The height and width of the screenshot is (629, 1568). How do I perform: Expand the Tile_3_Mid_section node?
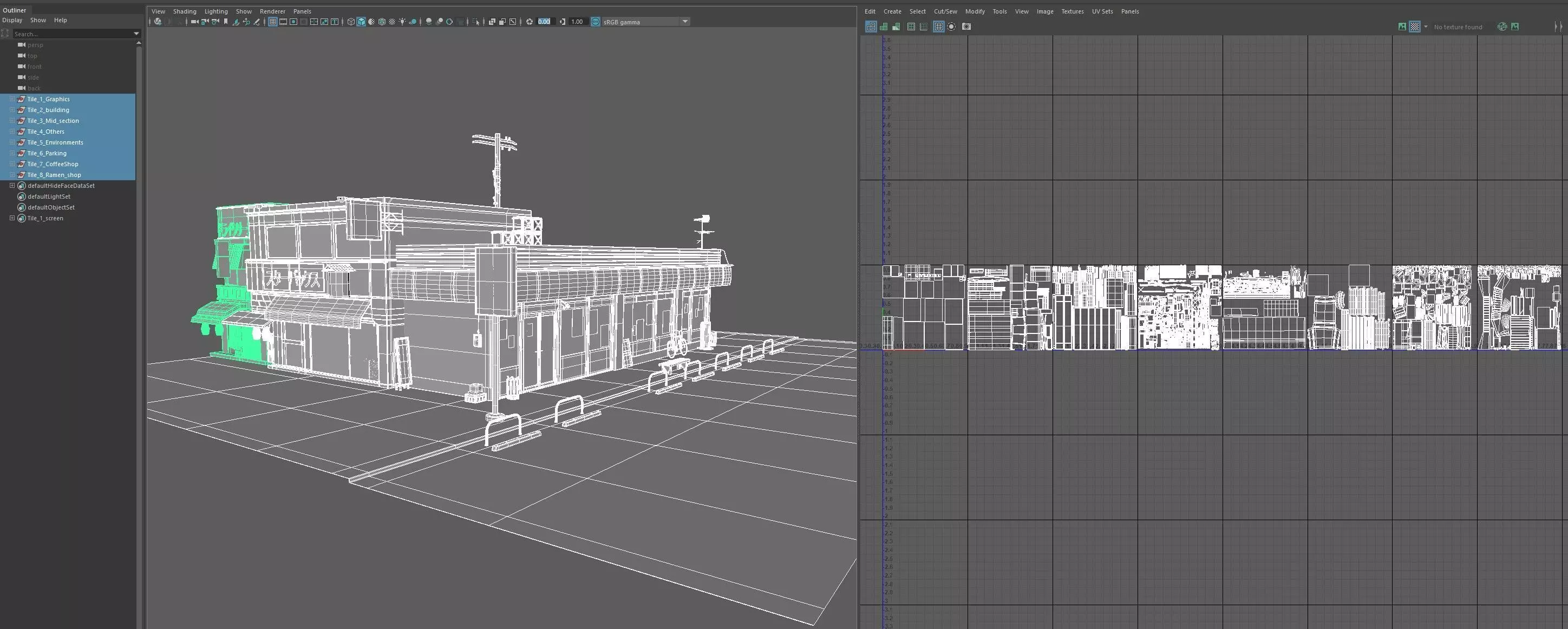[x=12, y=121]
